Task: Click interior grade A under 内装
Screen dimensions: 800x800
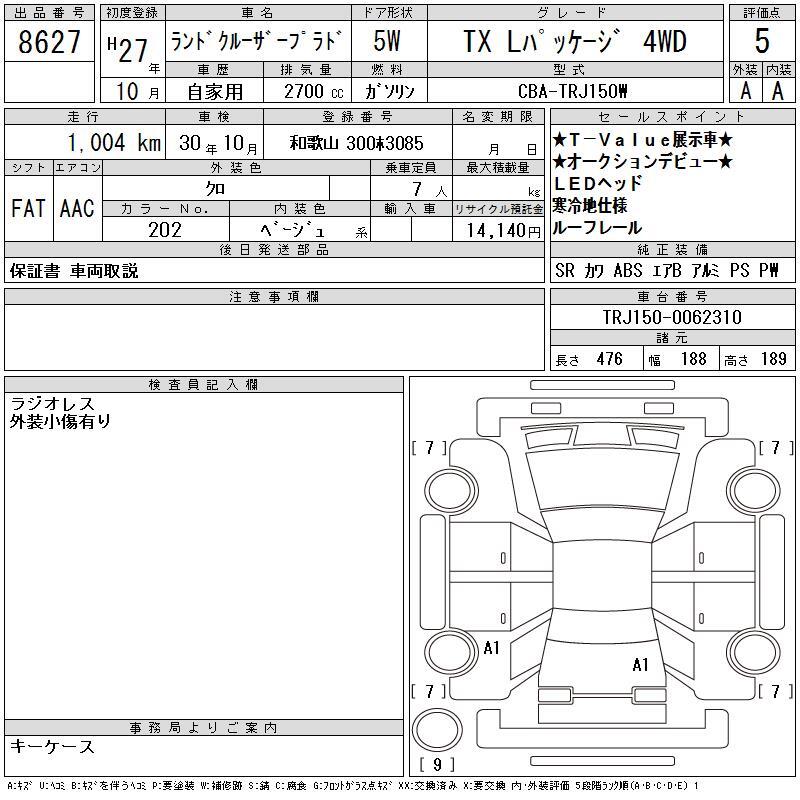Action: click(778, 91)
